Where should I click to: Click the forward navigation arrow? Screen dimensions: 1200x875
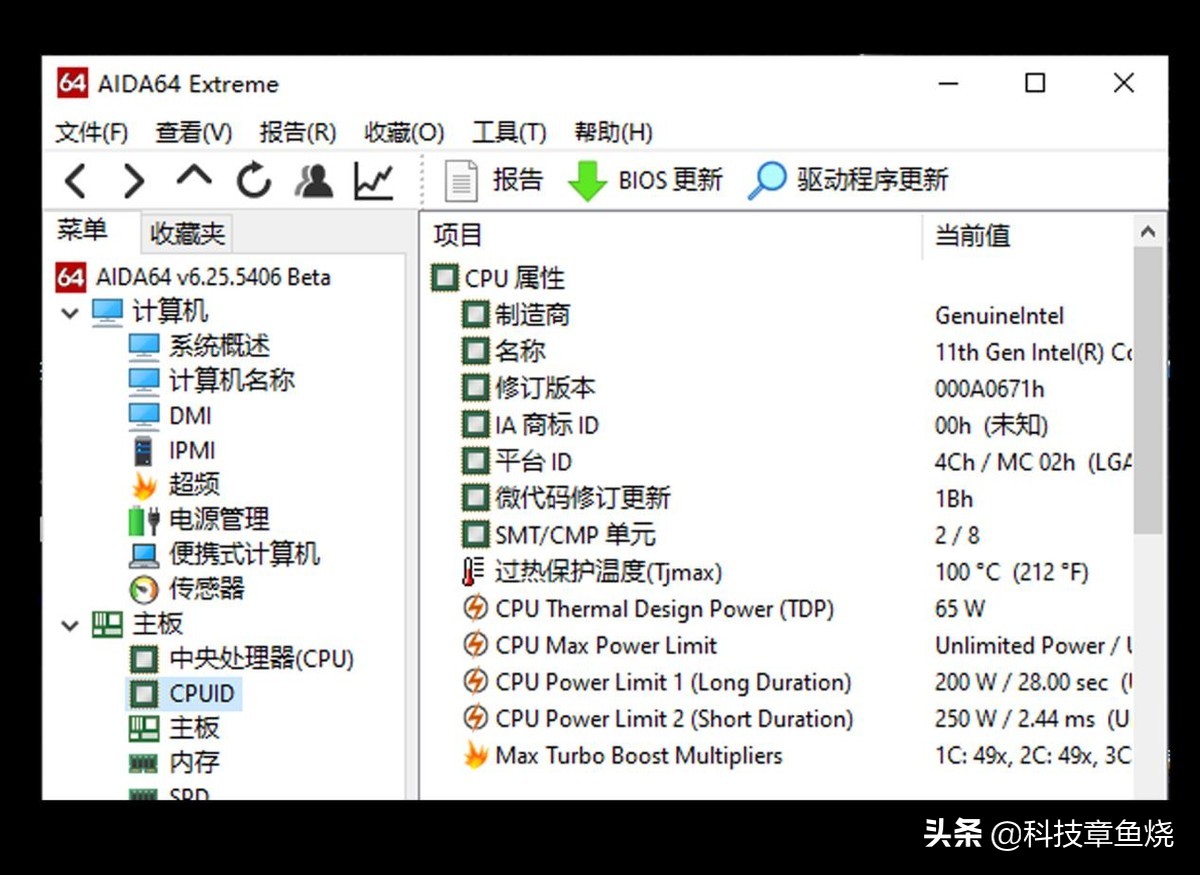pos(135,180)
